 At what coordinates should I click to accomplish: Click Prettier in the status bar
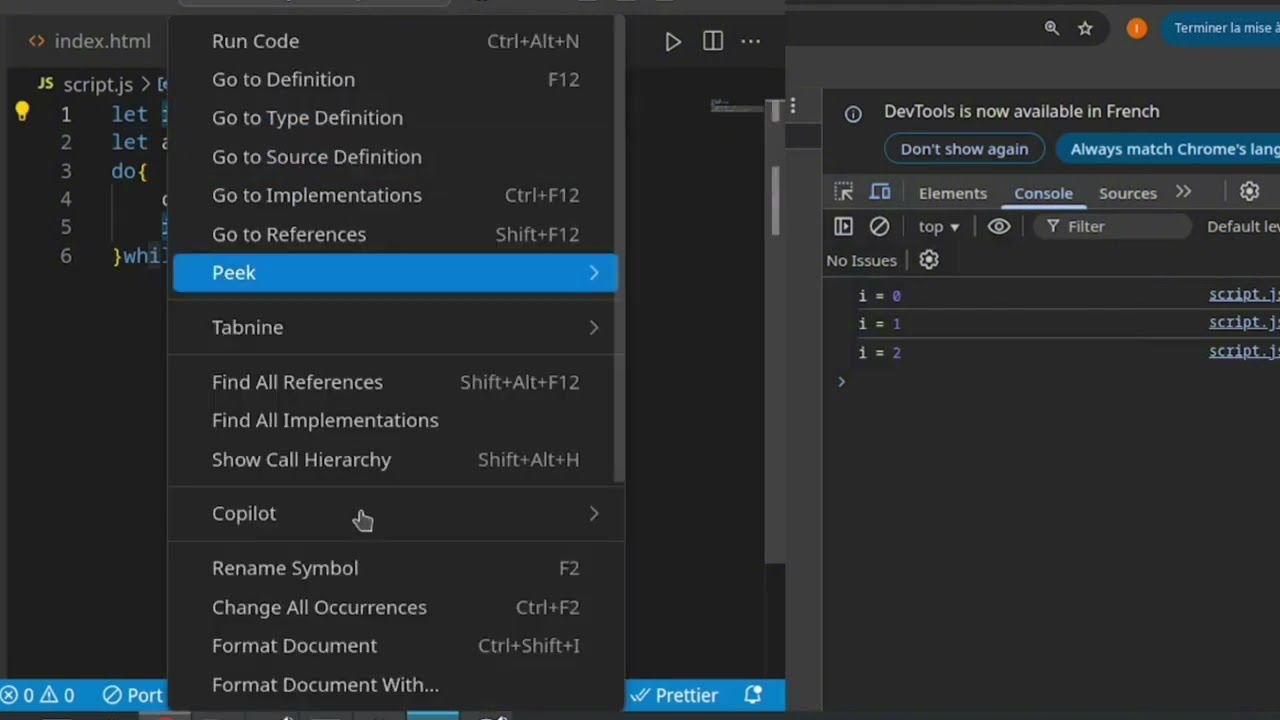click(674, 695)
